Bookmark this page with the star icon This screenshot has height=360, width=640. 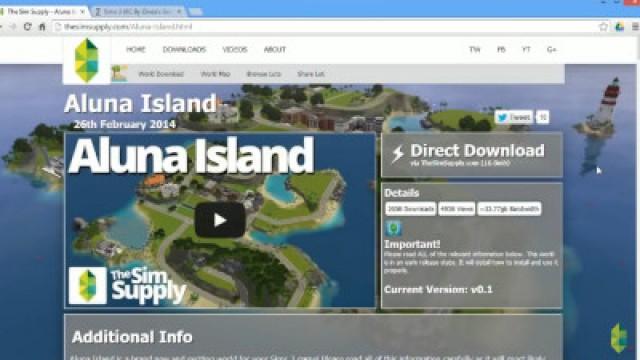(603, 27)
